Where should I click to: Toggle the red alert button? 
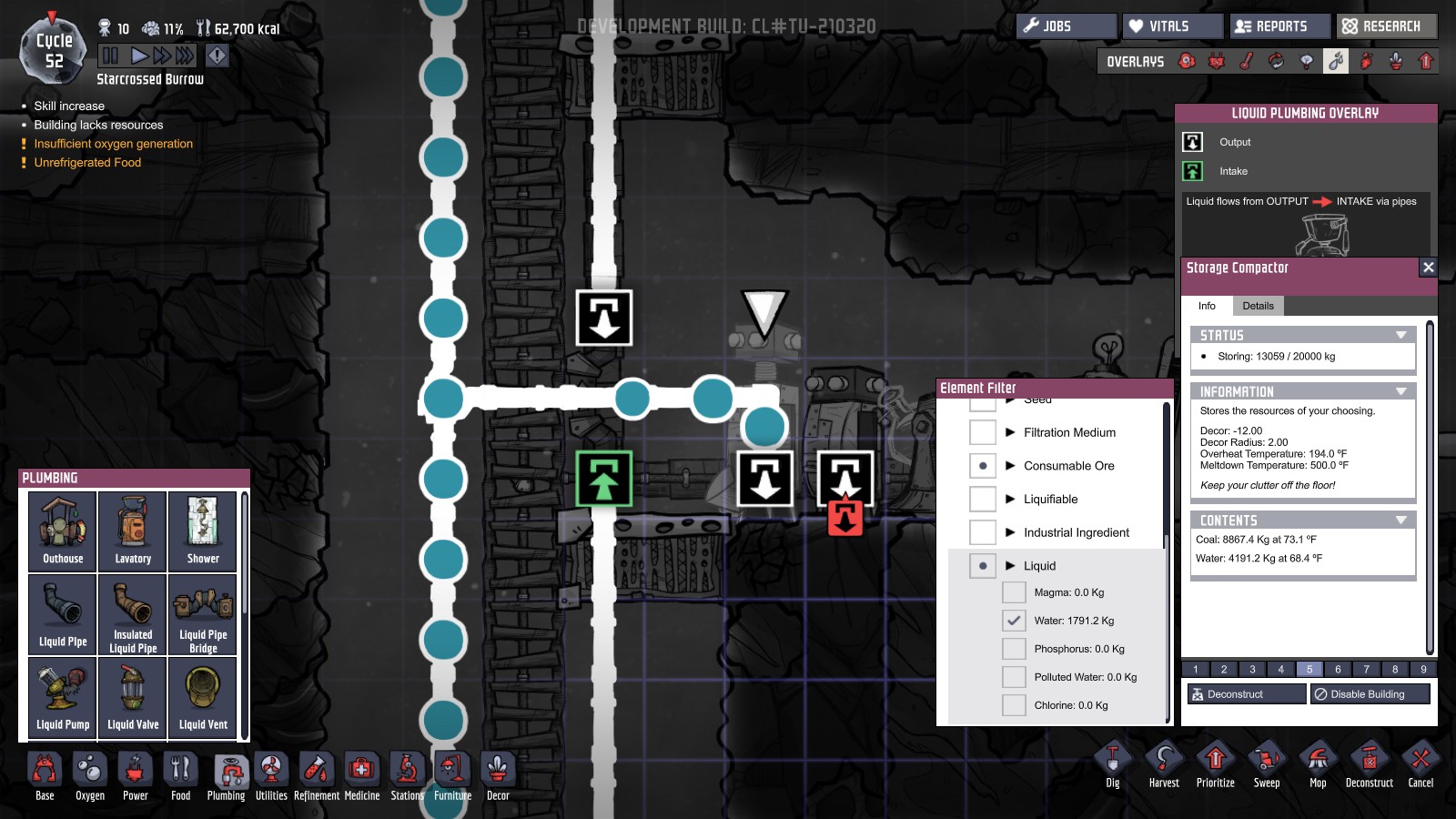[217, 56]
